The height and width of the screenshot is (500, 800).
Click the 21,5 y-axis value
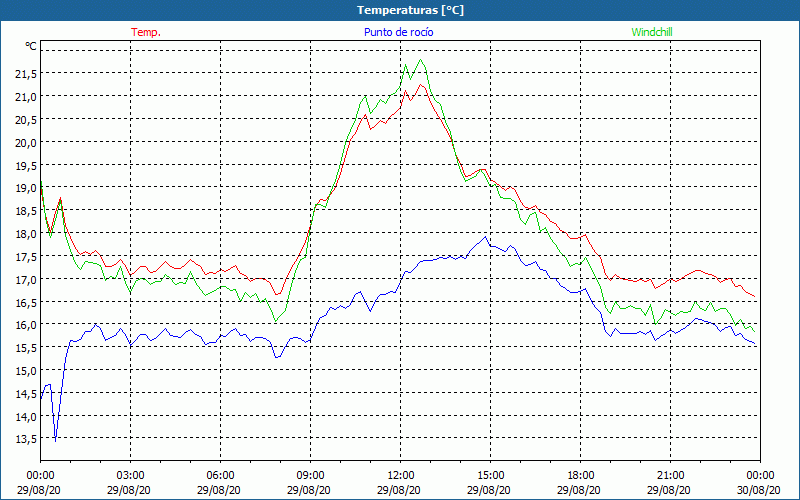click(x=26, y=74)
